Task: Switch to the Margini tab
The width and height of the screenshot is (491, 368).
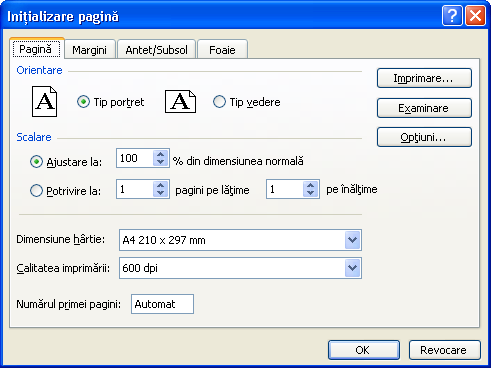Action: tap(90, 50)
